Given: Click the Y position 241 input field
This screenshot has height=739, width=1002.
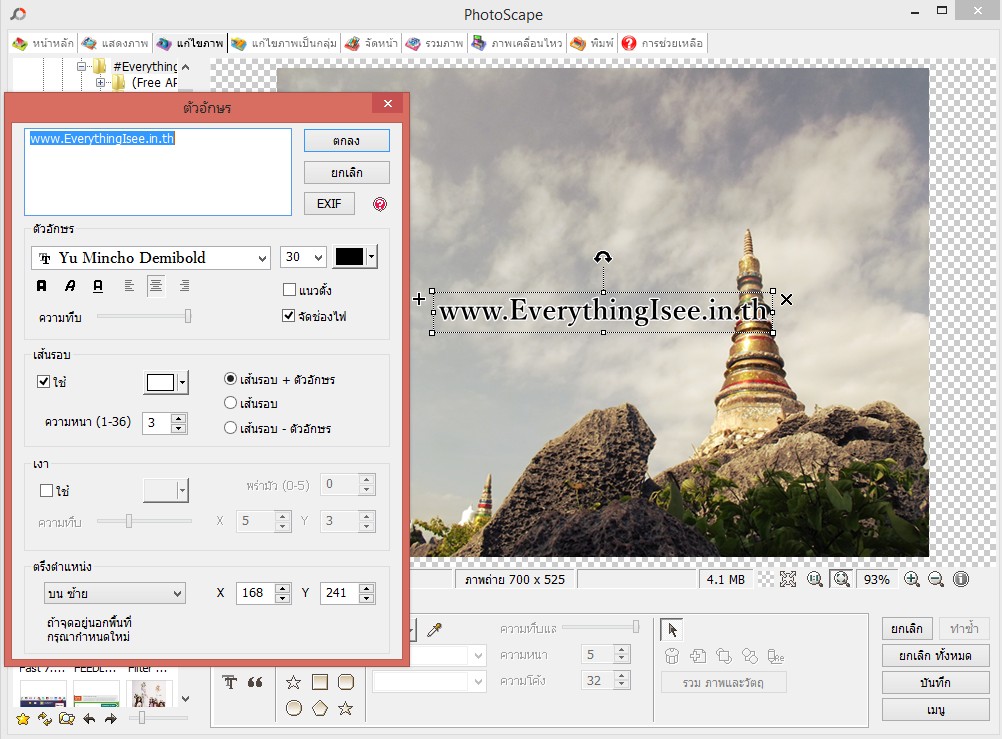Looking at the screenshot, I should click(339, 593).
